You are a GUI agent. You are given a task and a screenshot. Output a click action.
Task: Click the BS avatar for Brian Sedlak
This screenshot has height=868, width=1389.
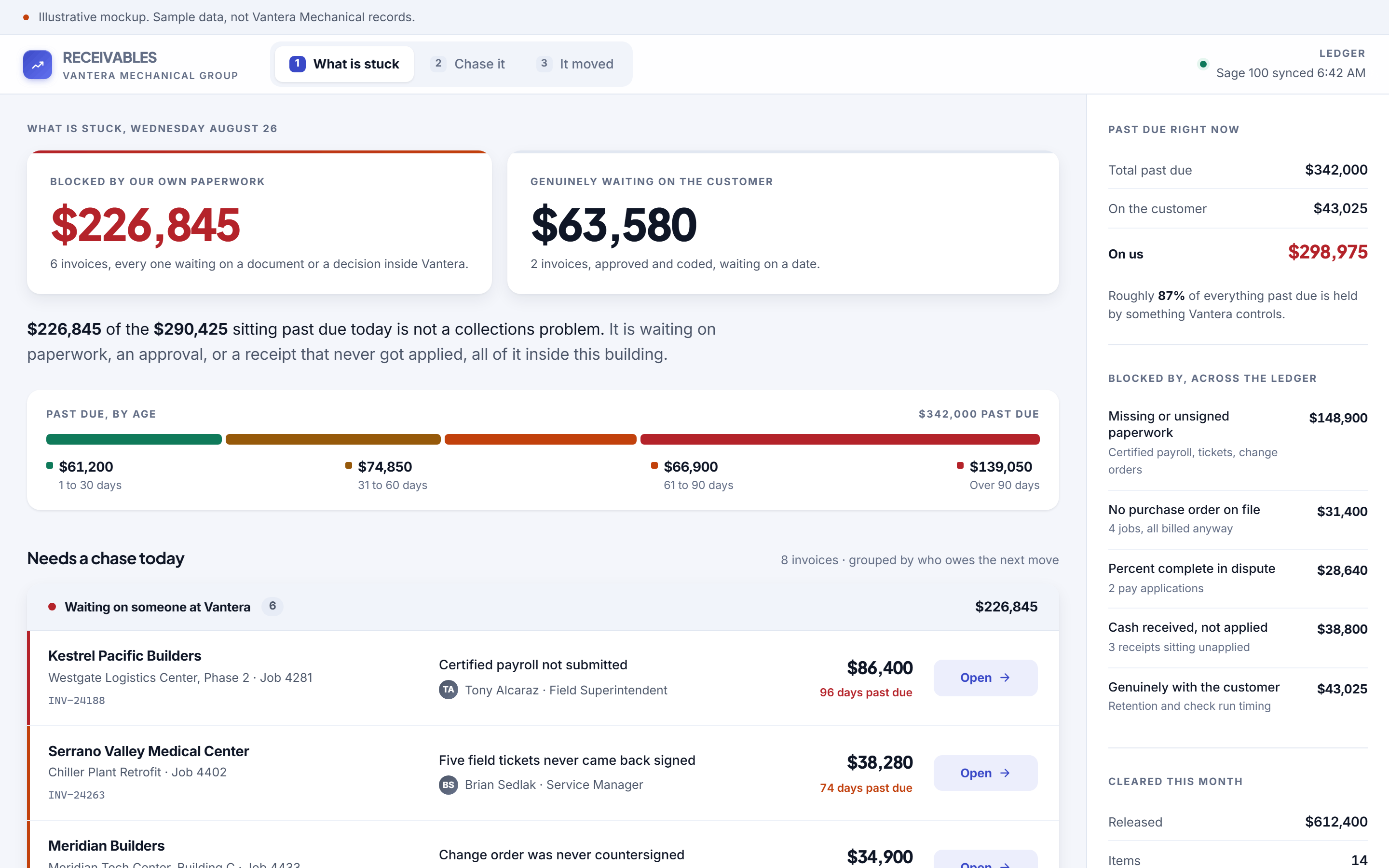pos(448,785)
